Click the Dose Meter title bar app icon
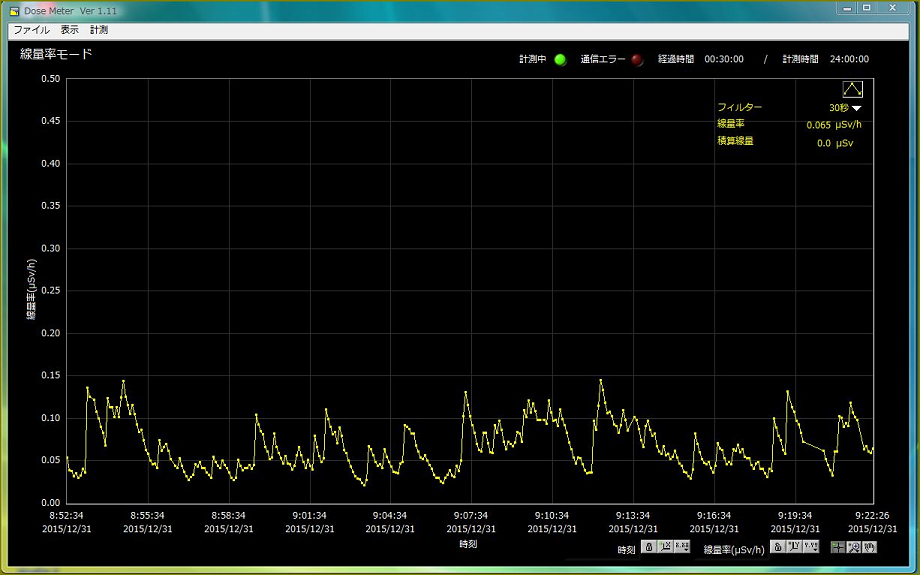The width and height of the screenshot is (920, 575). coord(13,10)
